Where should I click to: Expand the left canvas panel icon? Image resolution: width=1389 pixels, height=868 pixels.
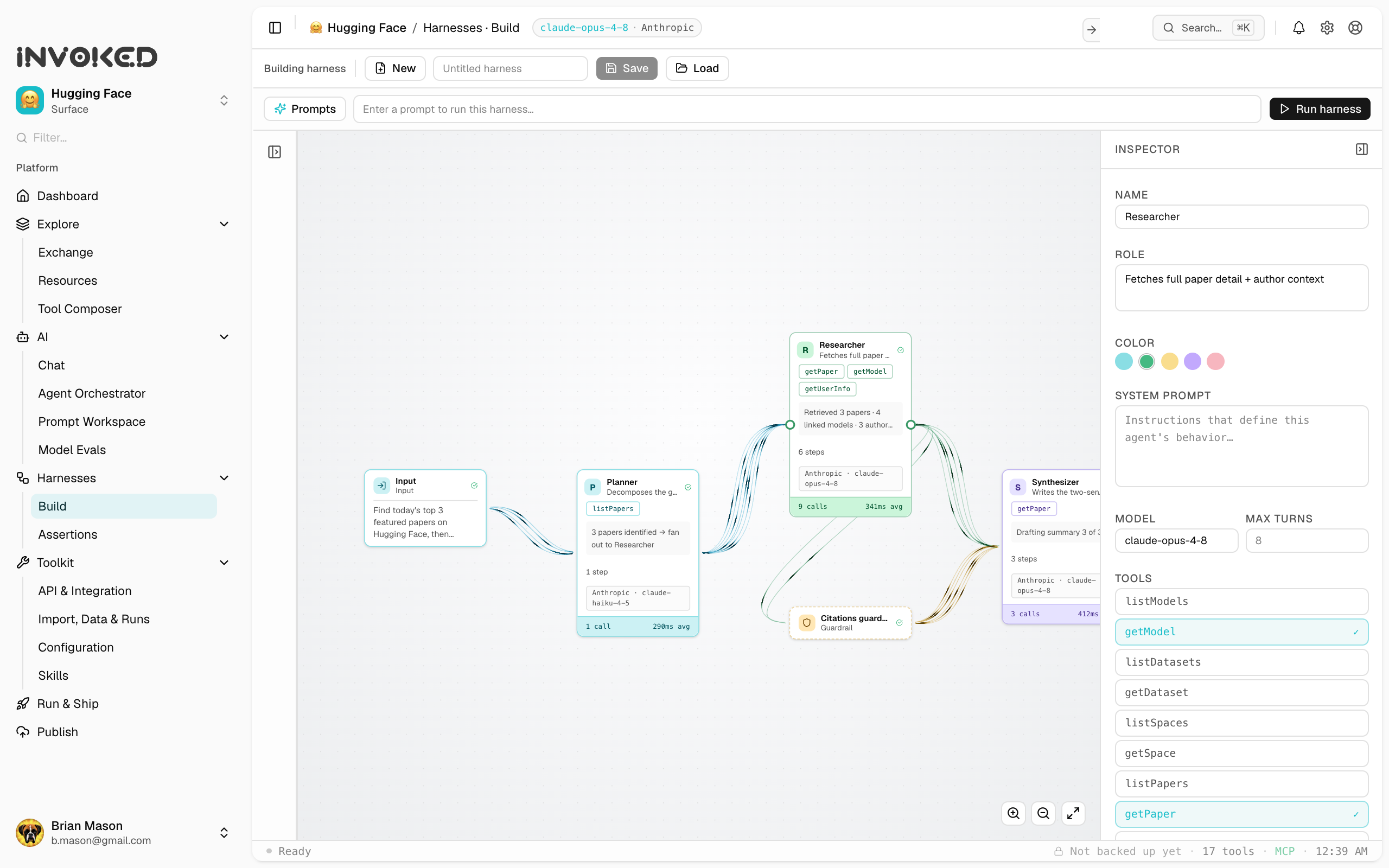(x=275, y=152)
